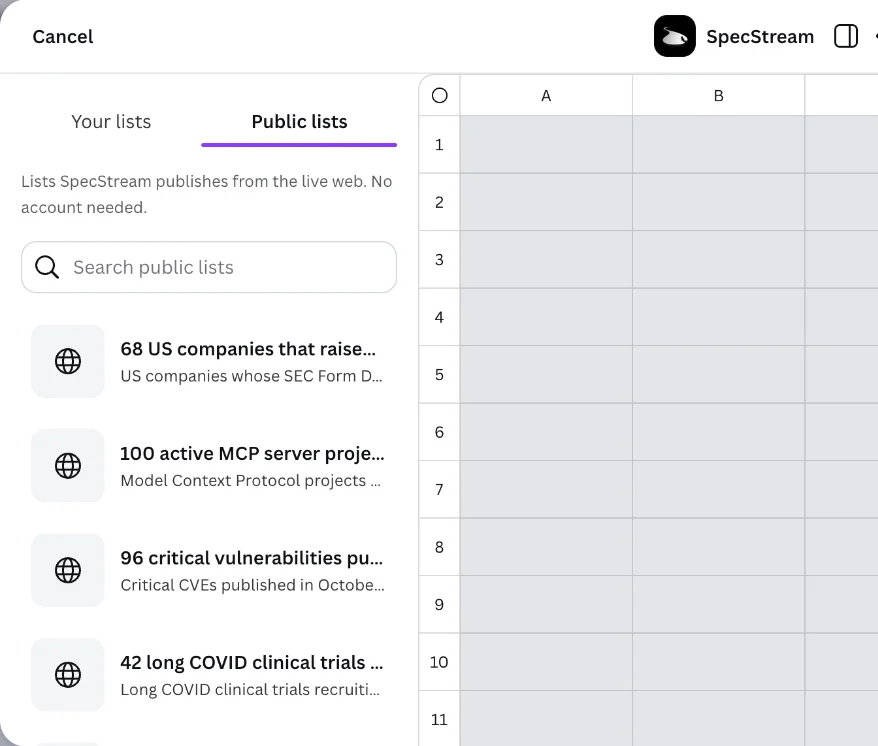This screenshot has height=746, width=878.
Task: Click globe icon beside 100 active MCP
Action: pos(68,466)
